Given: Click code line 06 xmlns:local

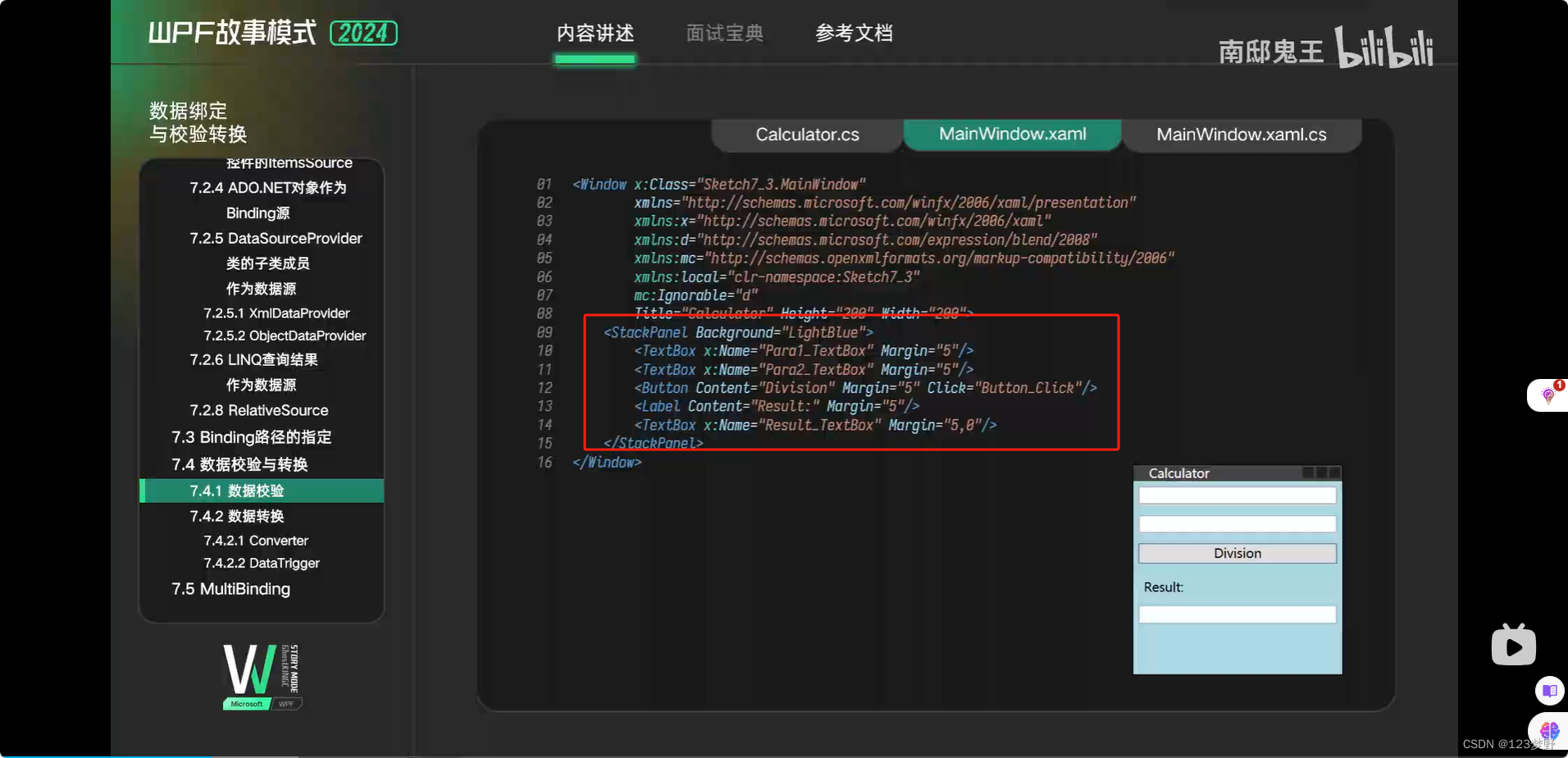Looking at the screenshot, I should tap(777, 277).
